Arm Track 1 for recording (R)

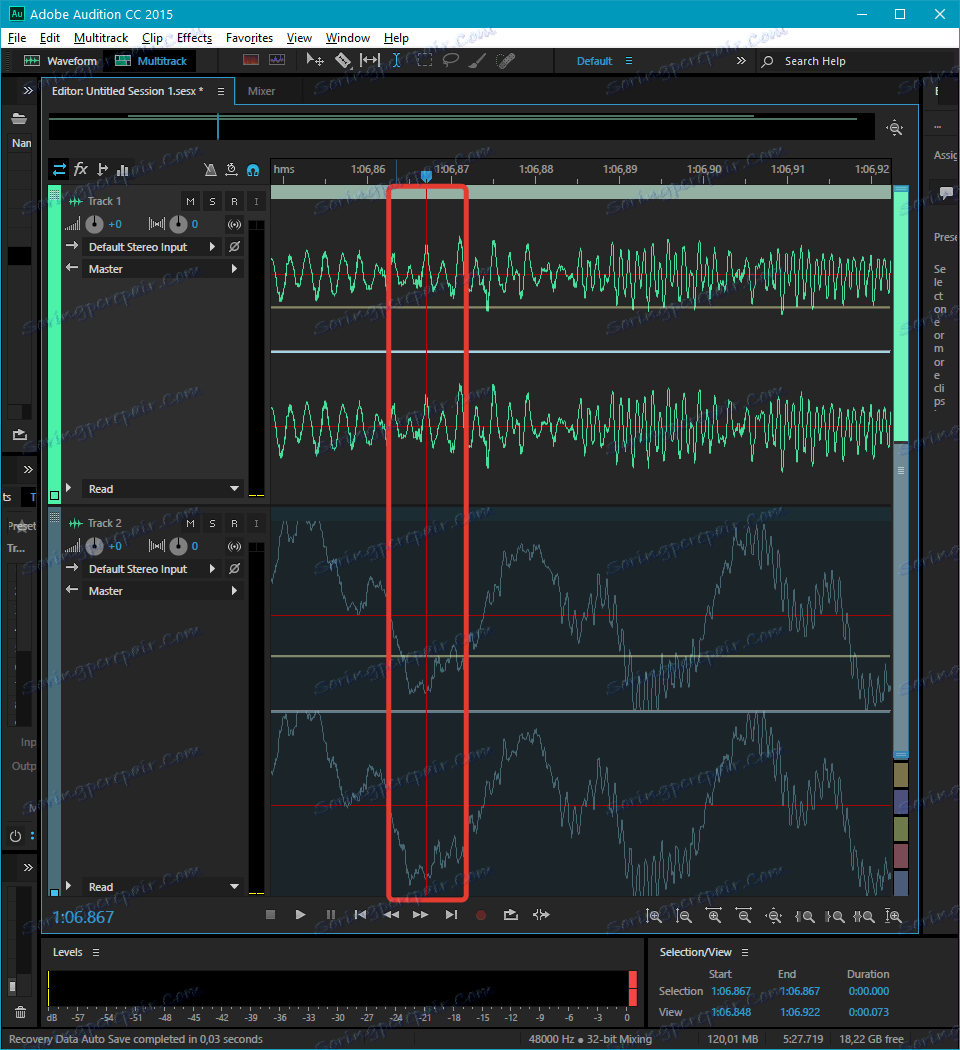click(x=234, y=202)
